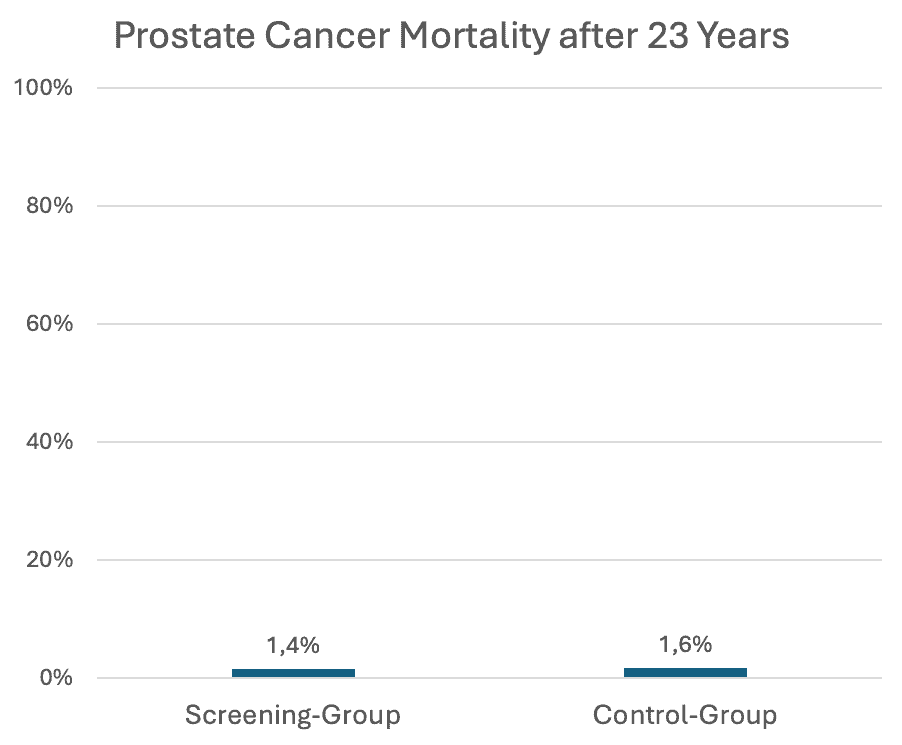Image resolution: width=902 pixels, height=745 pixels.
Task: Select the 80% y-axis label
Action: (x=46, y=206)
